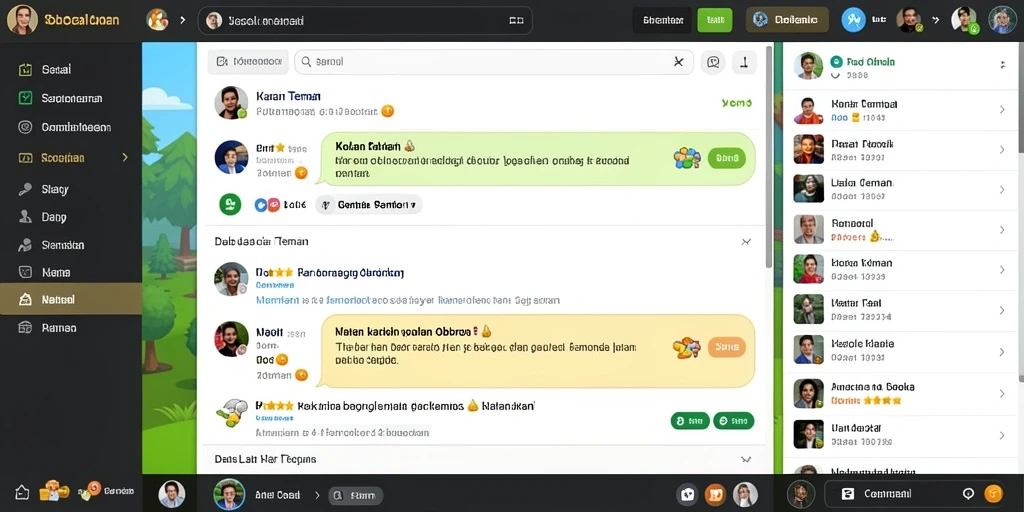Click the dark Sbcntorn button in top bar
The height and width of the screenshot is (512, 1024).
coord(662,20)
